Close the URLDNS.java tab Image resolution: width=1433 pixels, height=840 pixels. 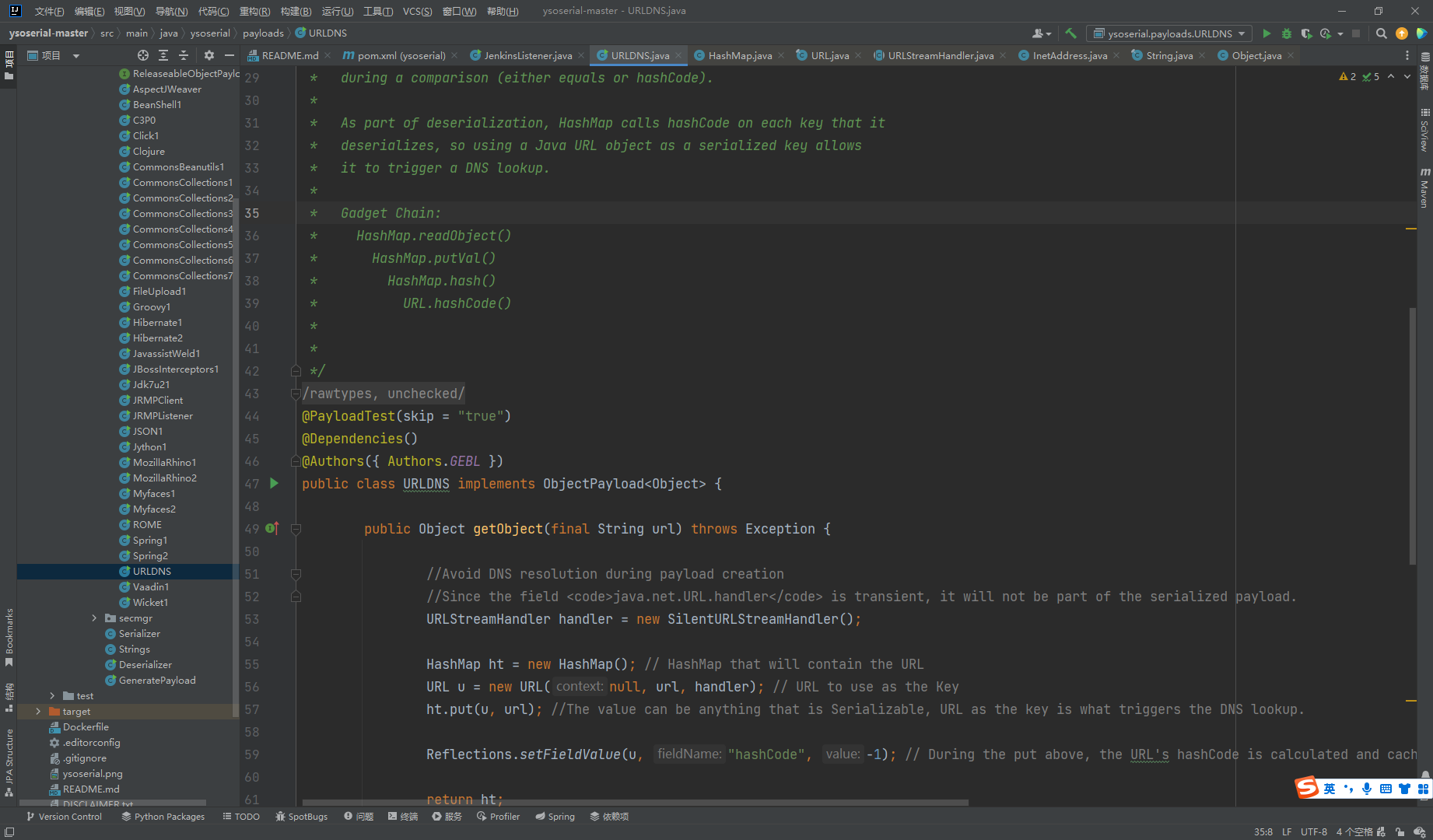click(678, 55)
